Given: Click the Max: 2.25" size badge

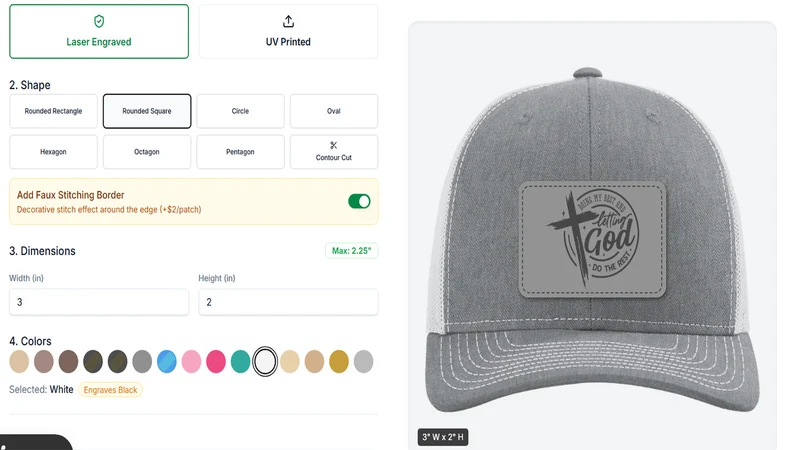Looking at the screenshot, I should tap(352, 251).
